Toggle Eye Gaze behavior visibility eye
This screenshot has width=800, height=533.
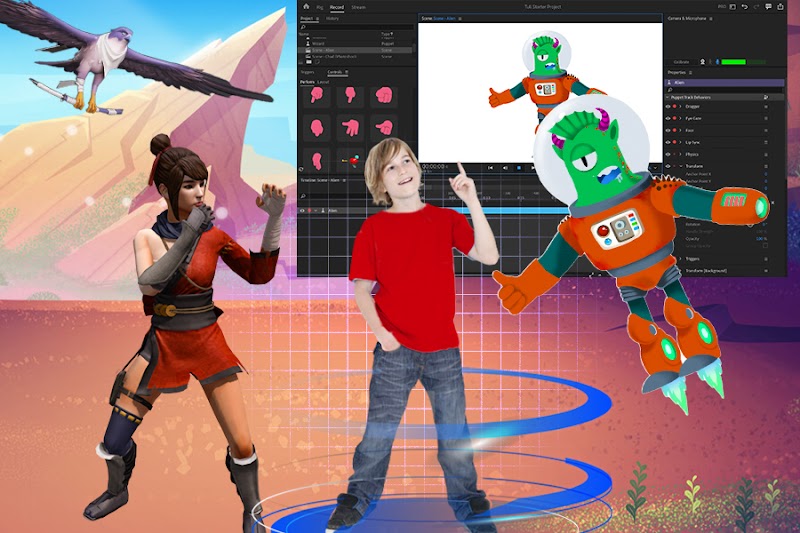point(668,118)
